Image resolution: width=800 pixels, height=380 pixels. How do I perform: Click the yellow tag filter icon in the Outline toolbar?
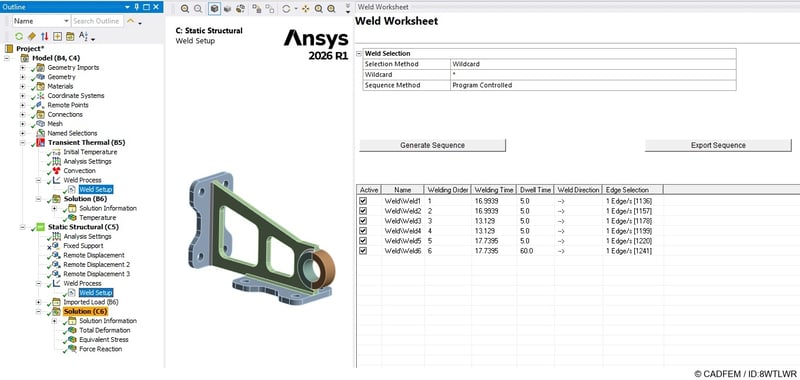(x=32, y=36)
